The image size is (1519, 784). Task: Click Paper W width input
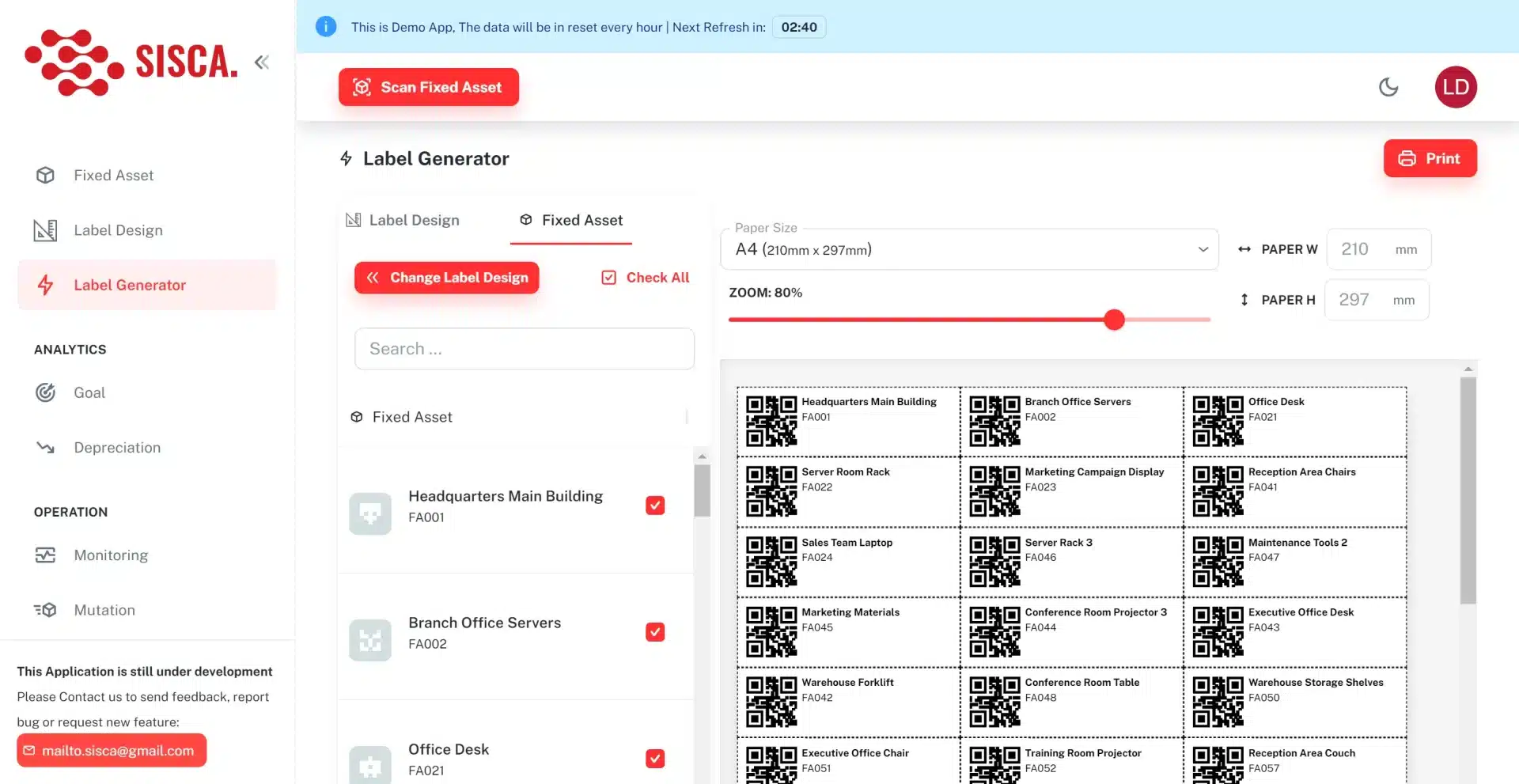1378,249
